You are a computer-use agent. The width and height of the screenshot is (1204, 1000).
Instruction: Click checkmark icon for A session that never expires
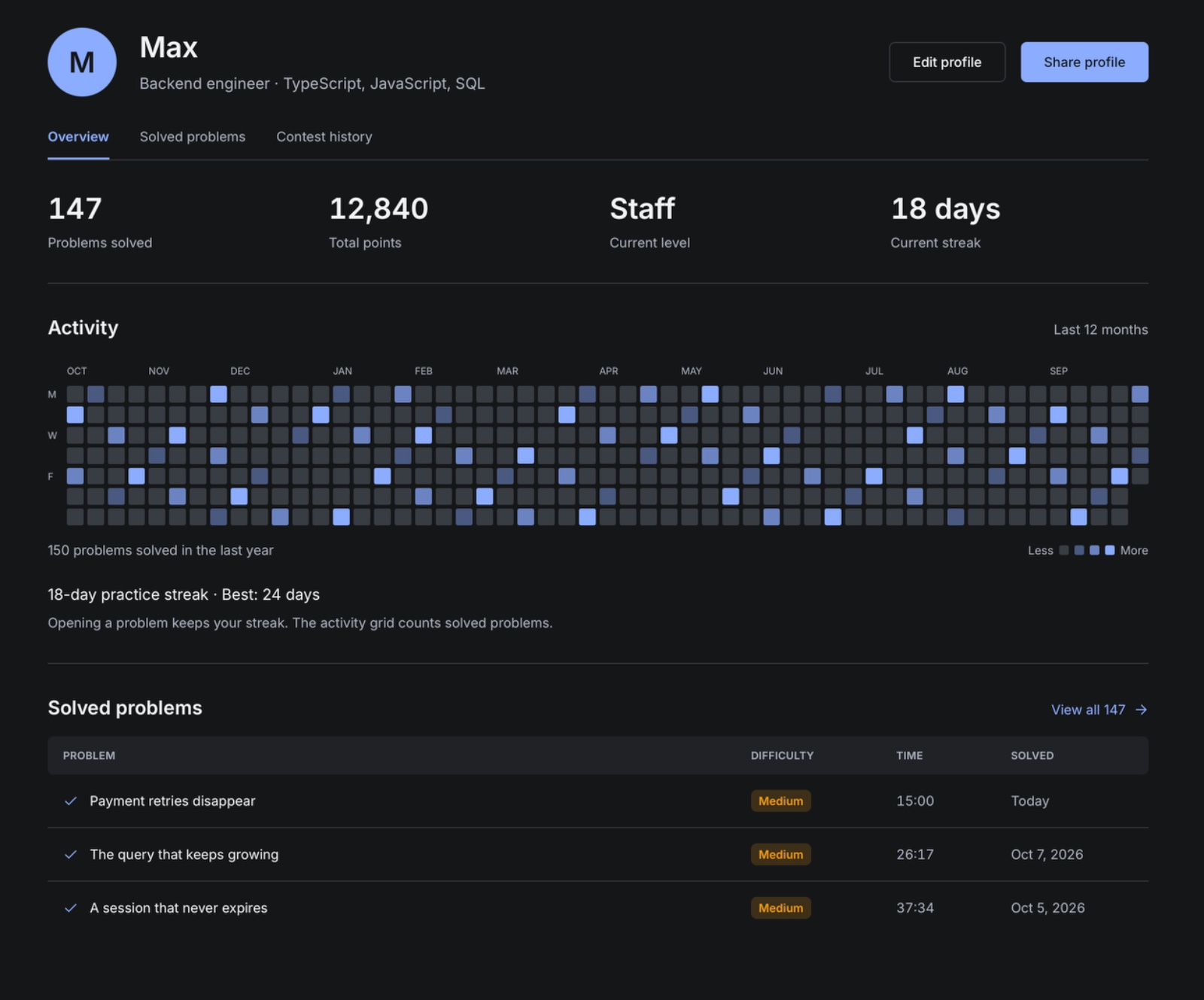coord(71,907)
